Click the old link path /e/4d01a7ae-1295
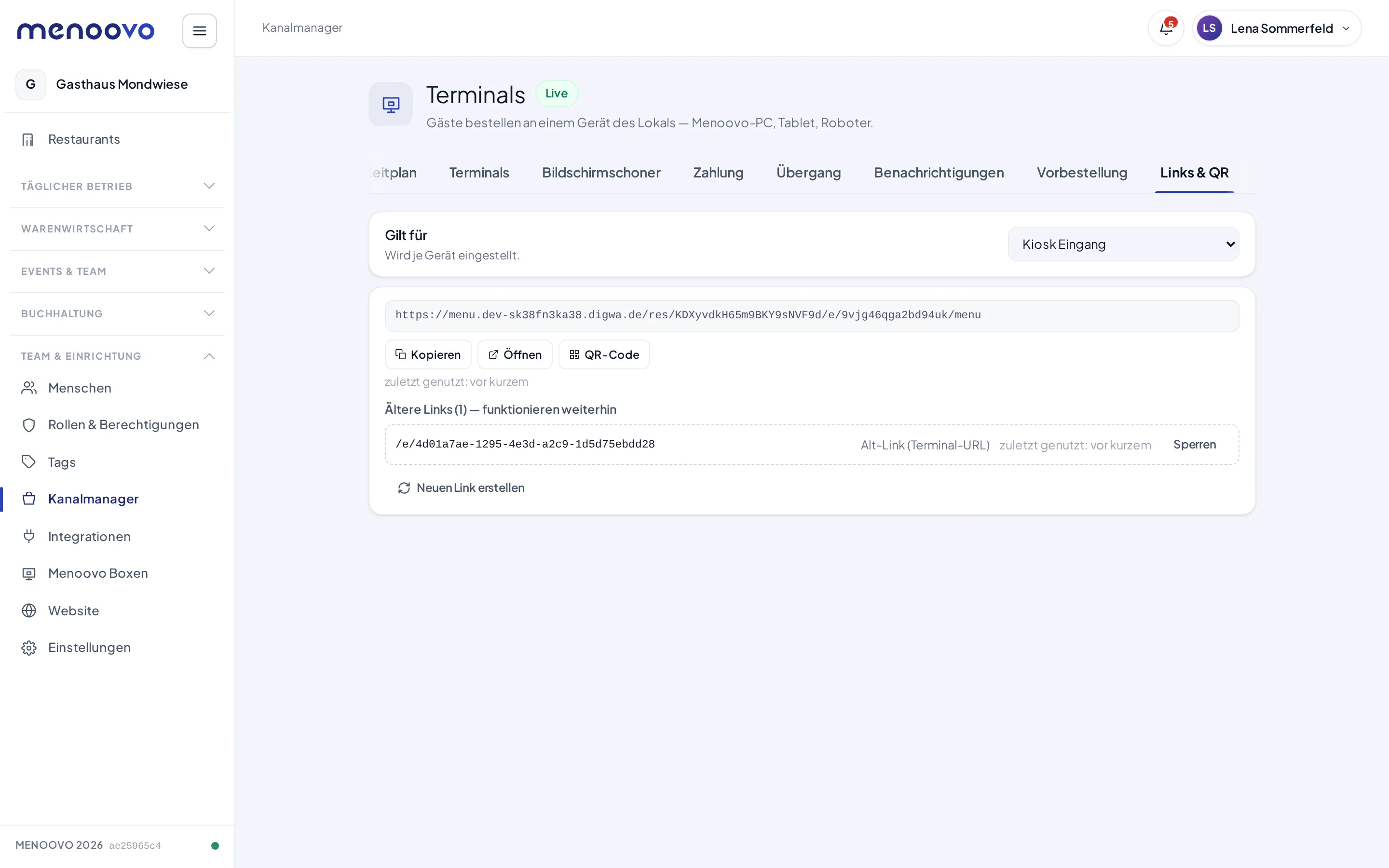The height and width of the screenshot is (868, 1389). 525,444
